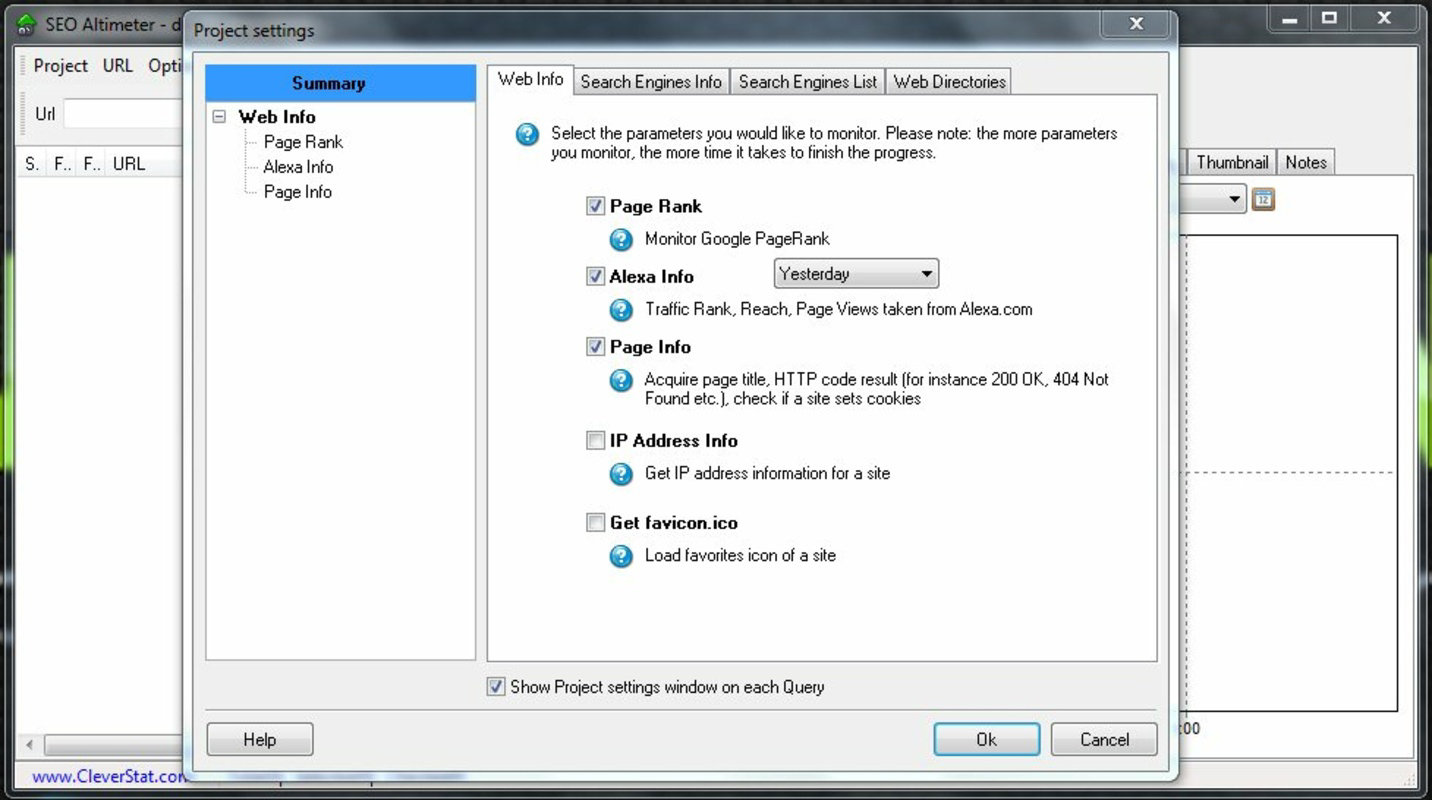Click the SEO Altimeter app icon in title bar
This screenshot has width=1432, height=800.
tap(26, 23)
